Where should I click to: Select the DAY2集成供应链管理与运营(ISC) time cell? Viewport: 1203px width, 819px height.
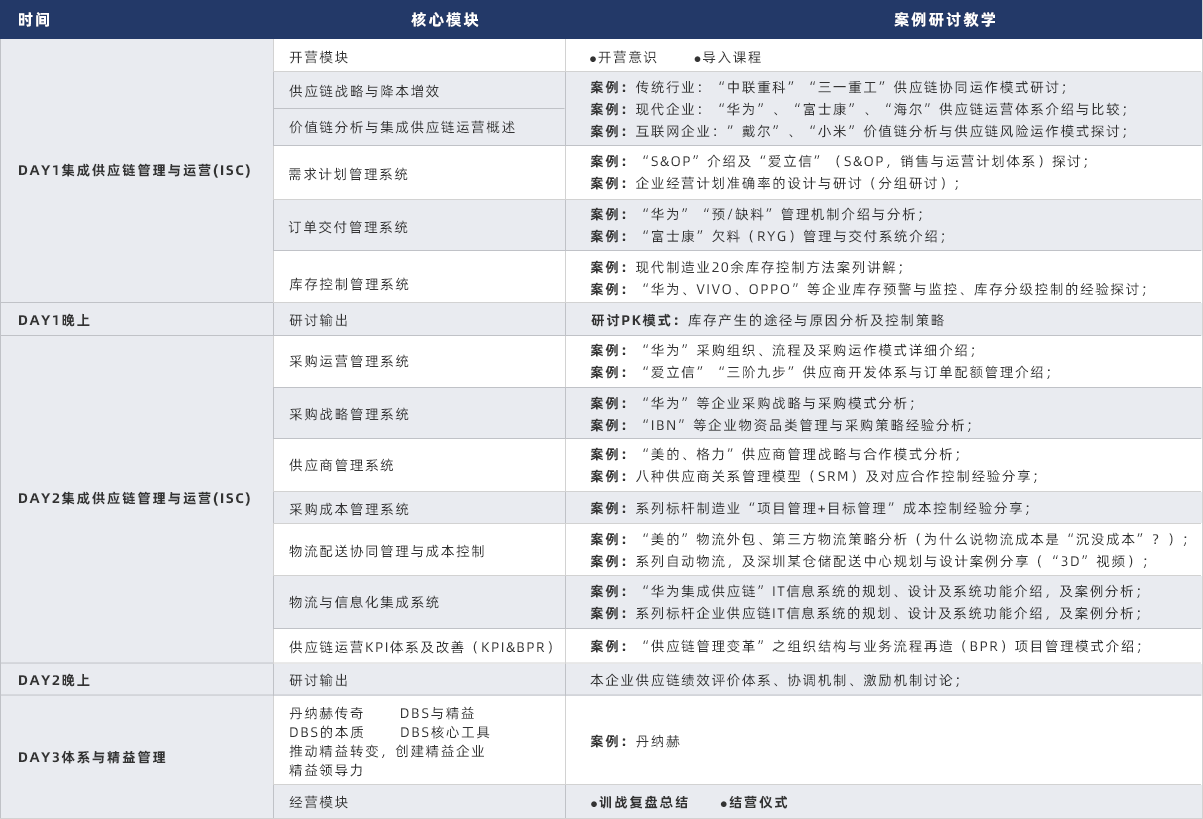click(137, 499)
